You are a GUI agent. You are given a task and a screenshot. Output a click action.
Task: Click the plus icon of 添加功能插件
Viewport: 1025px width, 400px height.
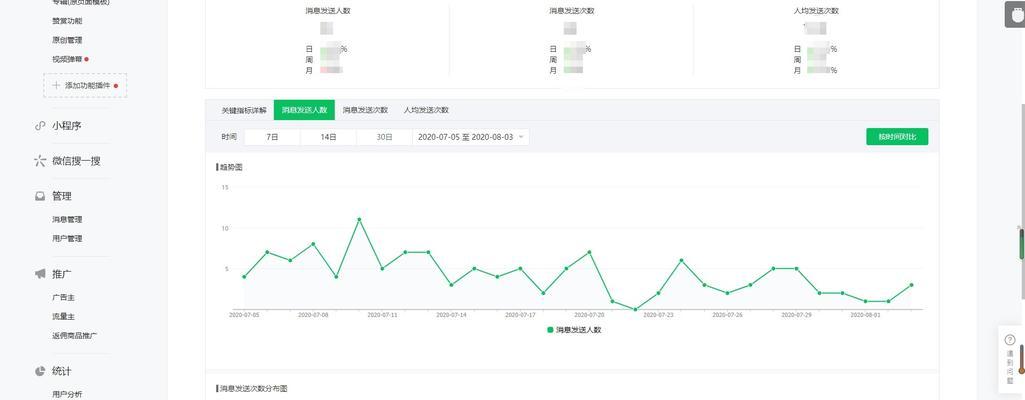point(56,86)
